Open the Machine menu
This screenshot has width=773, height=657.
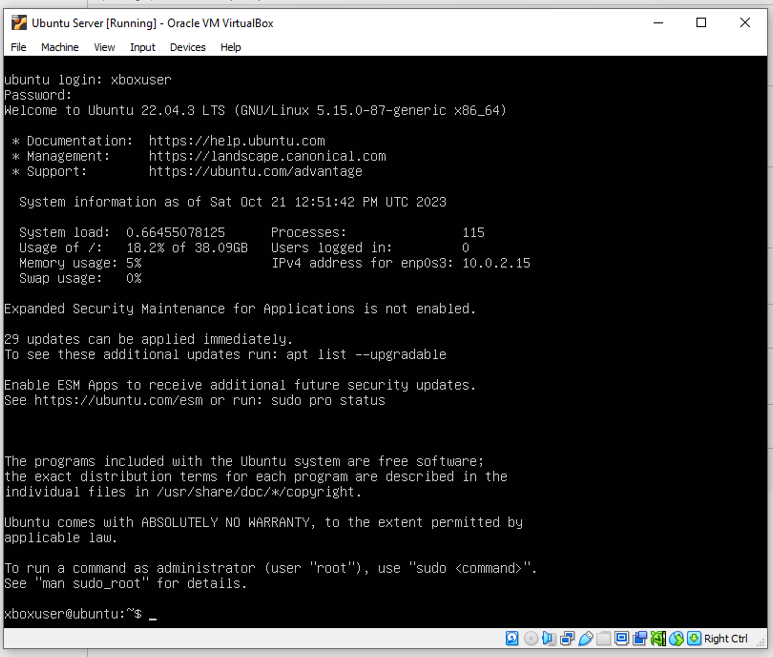click(x=60, y=47)
